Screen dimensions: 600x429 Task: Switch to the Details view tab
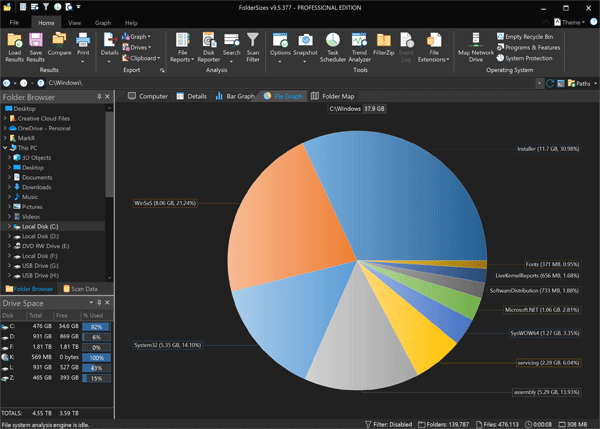click(191, 96)
